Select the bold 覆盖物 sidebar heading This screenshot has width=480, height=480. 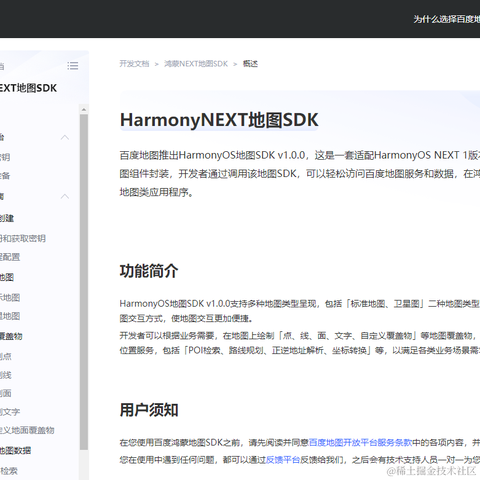point(11,336)
